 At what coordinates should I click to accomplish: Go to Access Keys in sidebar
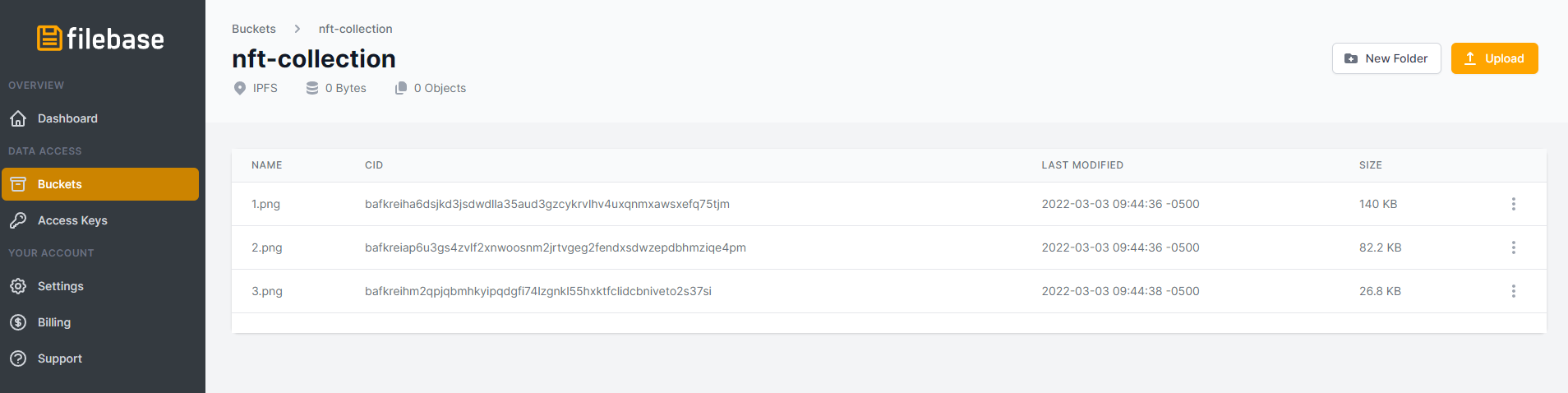pyautogui.click(x=72, y=220)
